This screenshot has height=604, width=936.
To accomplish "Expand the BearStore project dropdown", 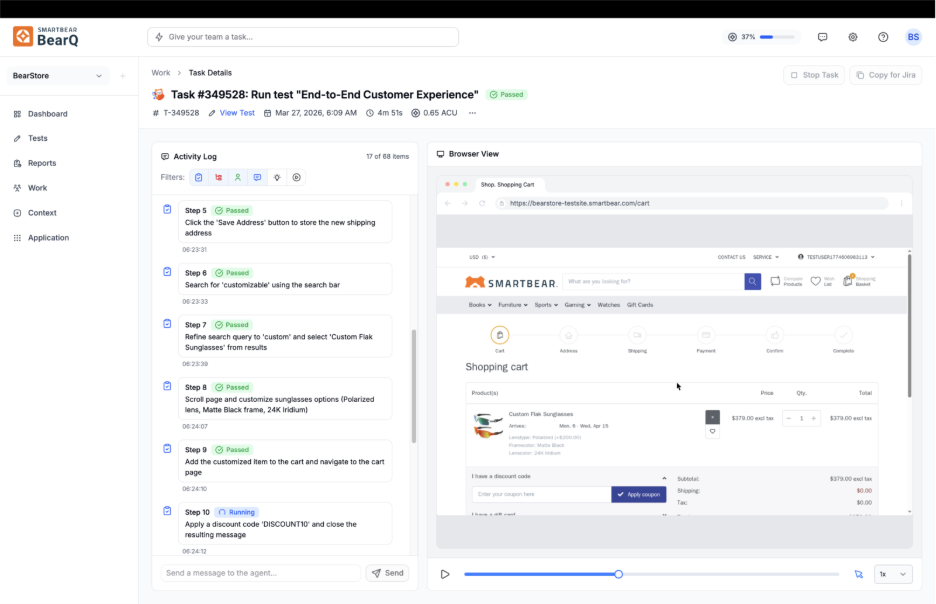I will coord(57,76).
